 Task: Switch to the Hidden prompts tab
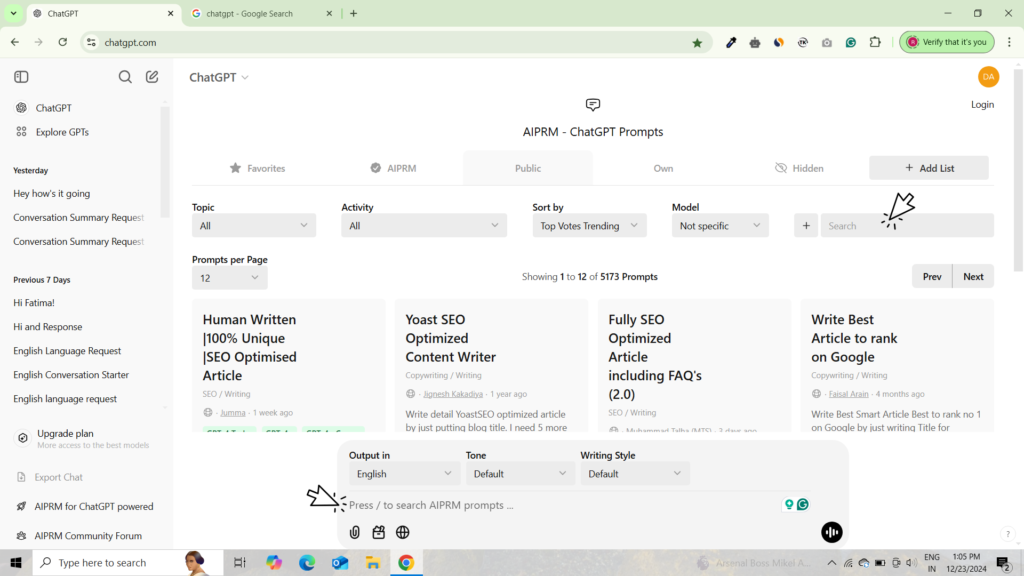[799, 168]
